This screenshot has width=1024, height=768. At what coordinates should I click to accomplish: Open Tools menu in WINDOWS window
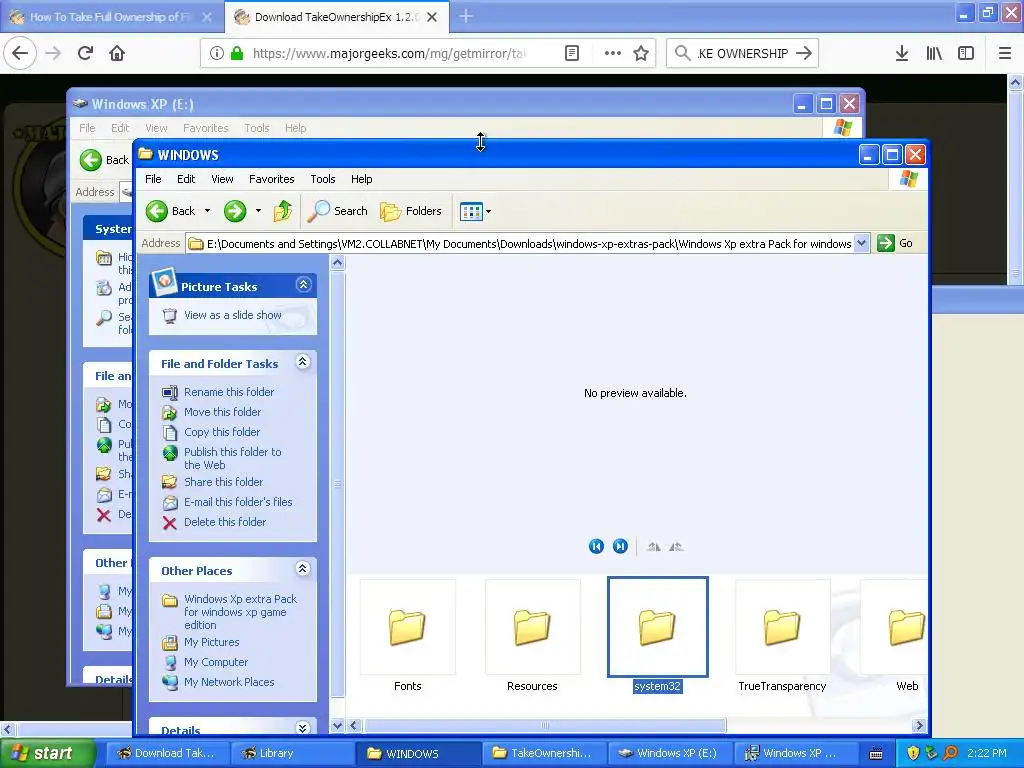pos(323,179)
